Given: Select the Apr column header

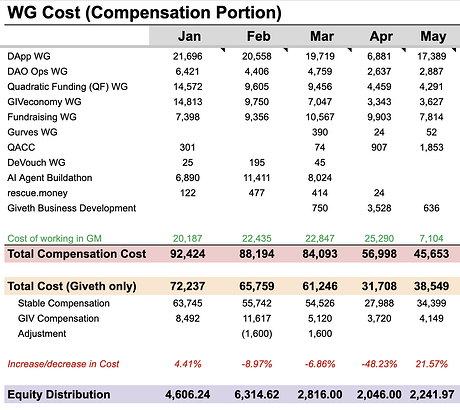Looking at the screenshot, I should pyautogui.click(x=381, y=36).
